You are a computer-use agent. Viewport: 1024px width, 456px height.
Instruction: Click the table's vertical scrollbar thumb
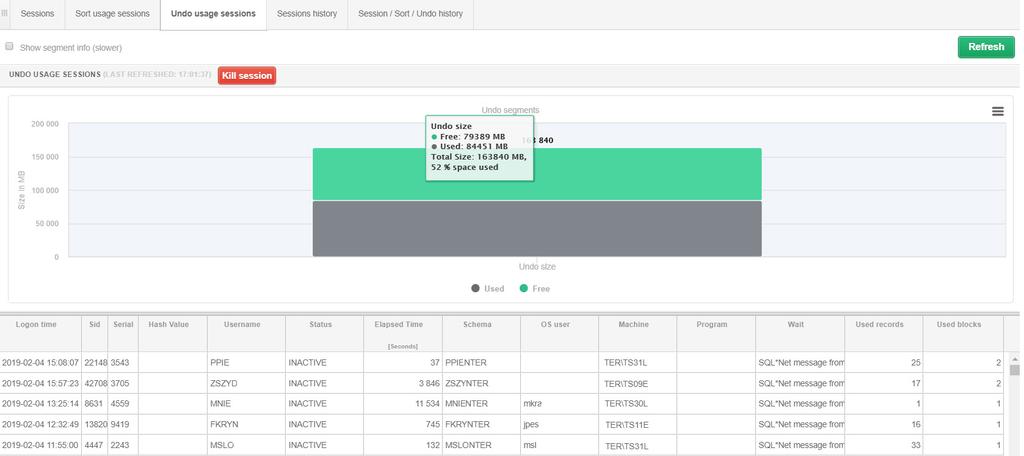coord(1014,370)
